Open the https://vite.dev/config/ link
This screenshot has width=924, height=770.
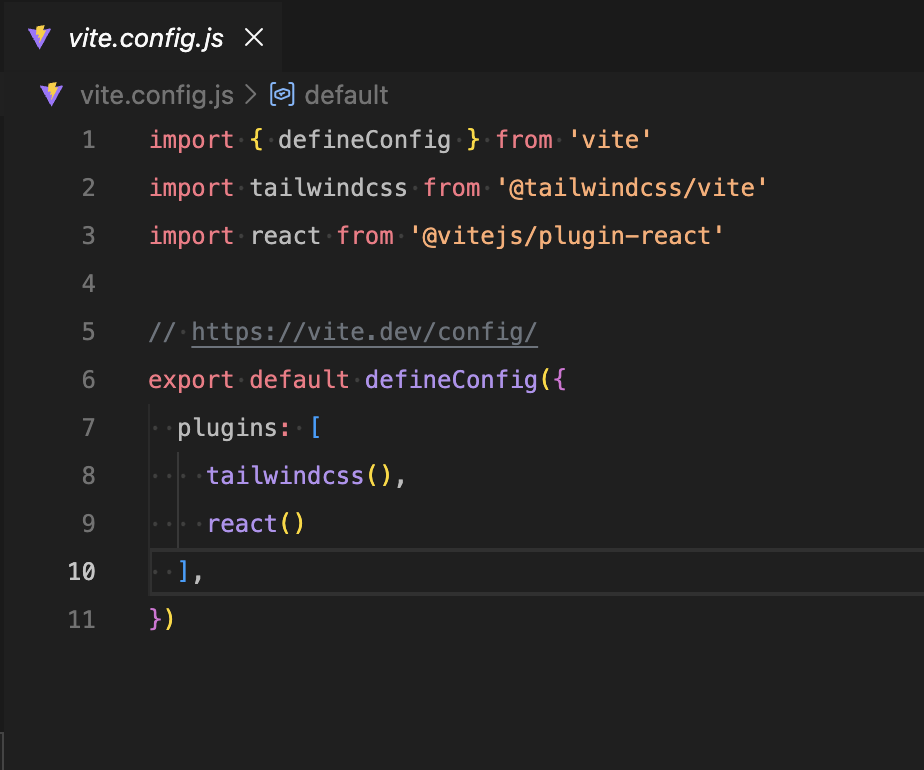tap(364, 332)
